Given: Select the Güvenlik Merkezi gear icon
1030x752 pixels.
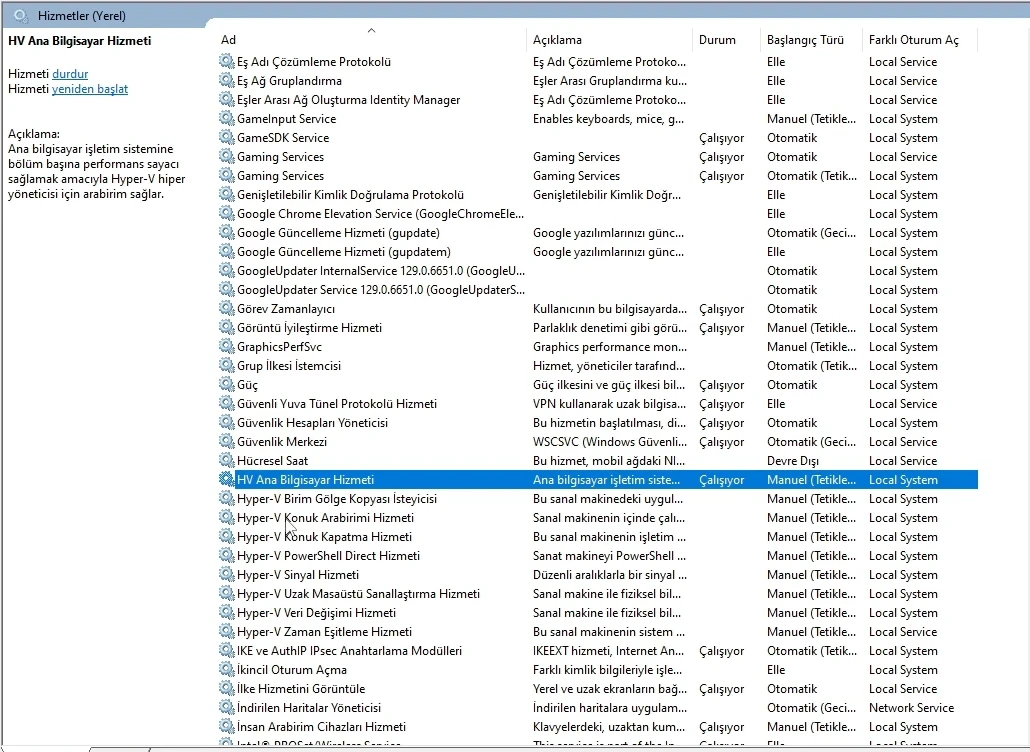Looking at the screenshot, I should click(x=227, y=443).
